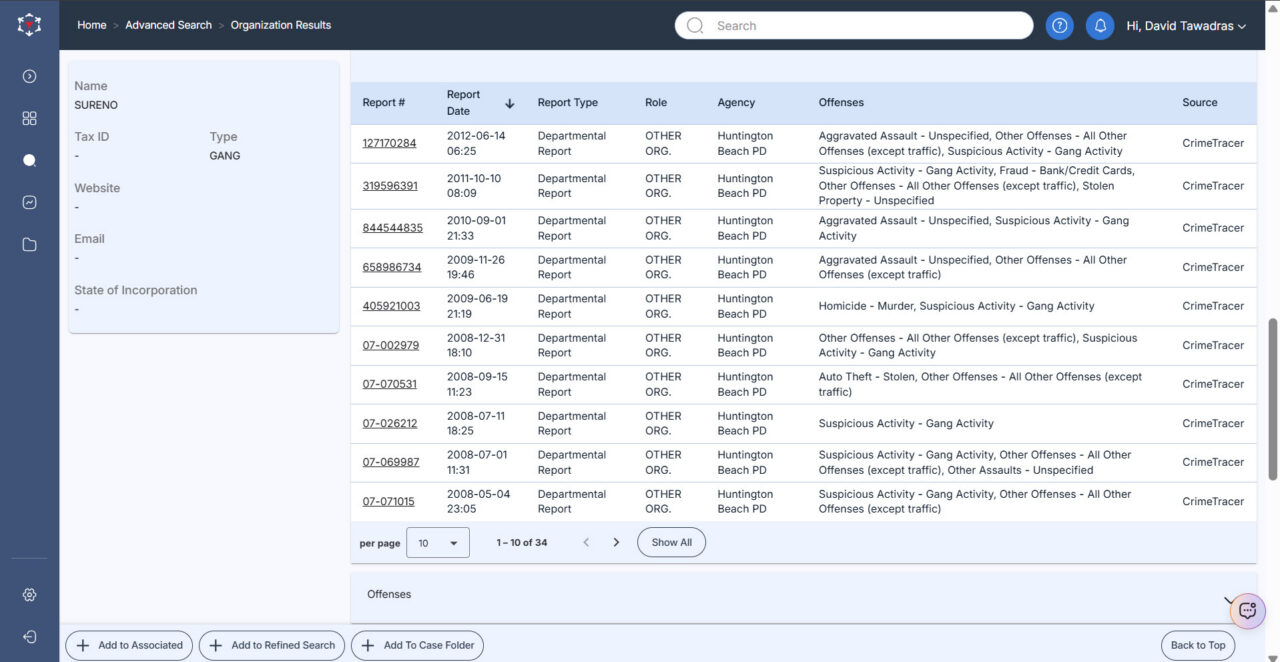Screen dimensions: 1280x662
Task: Sort by Offenses column header
Action: 841,103
